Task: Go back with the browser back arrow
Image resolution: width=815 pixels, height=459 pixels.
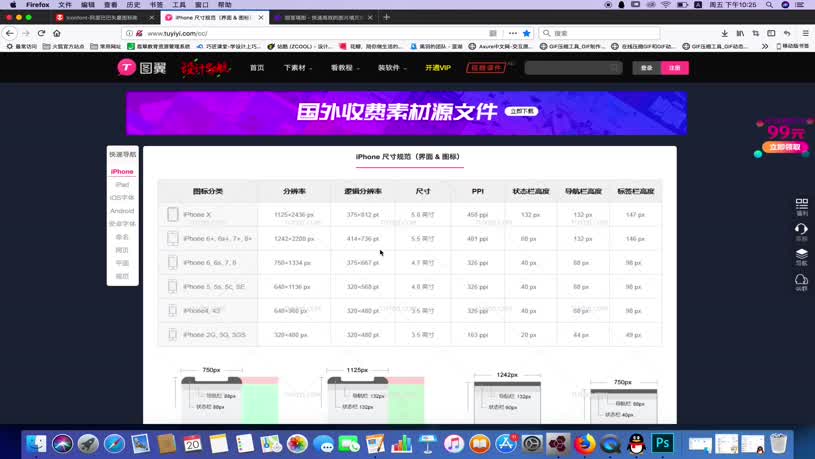Action: pyautogui.click(x=10, y=33)
